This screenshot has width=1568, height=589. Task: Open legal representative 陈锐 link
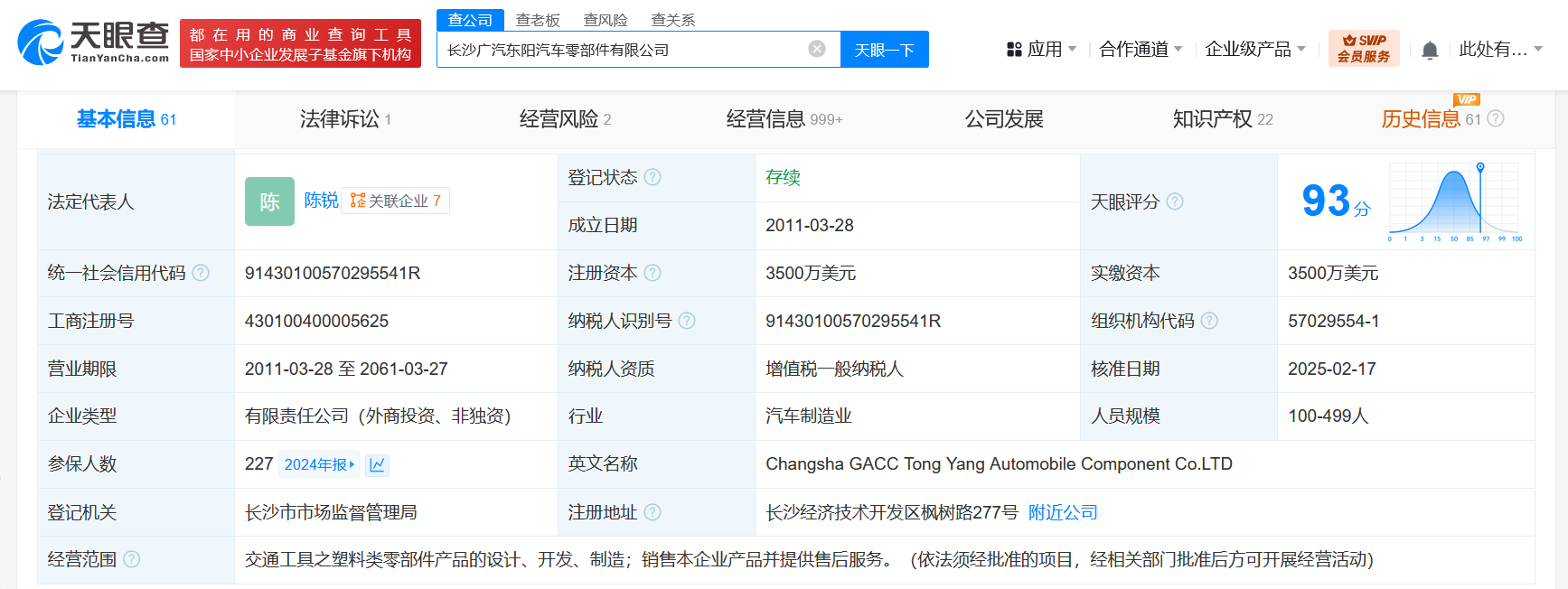click(321, 200)
